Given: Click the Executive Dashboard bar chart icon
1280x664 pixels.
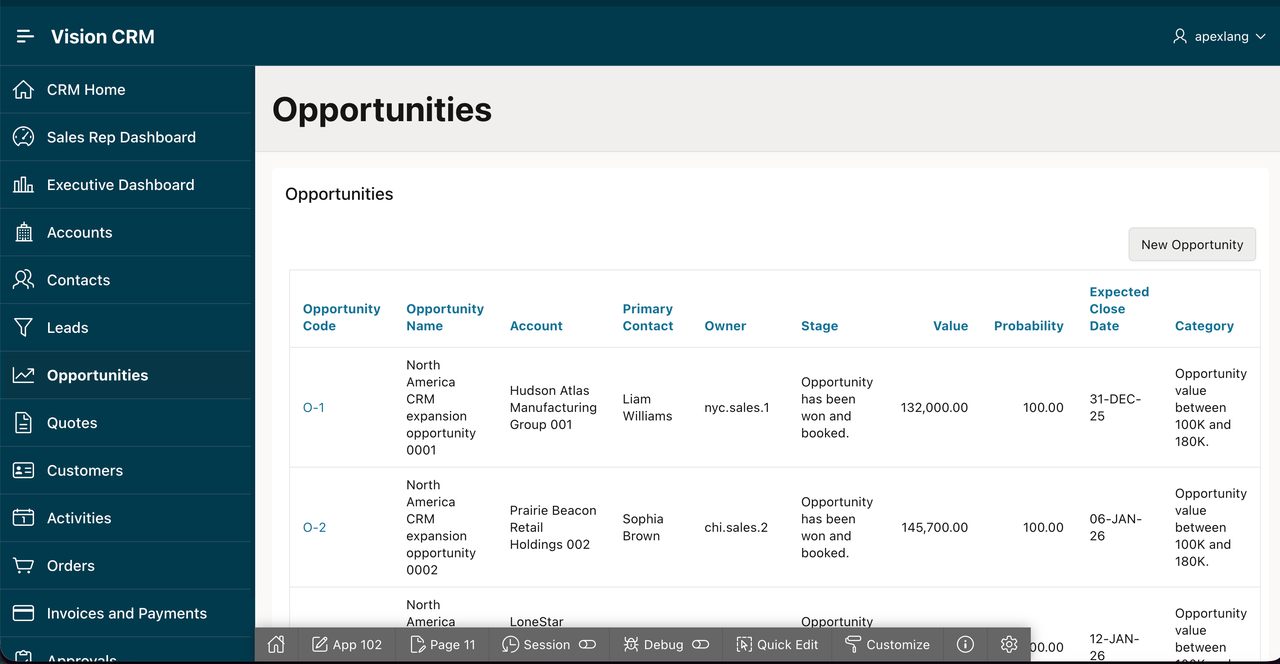Looking at the screenshot, I should (x=23, y=185).
